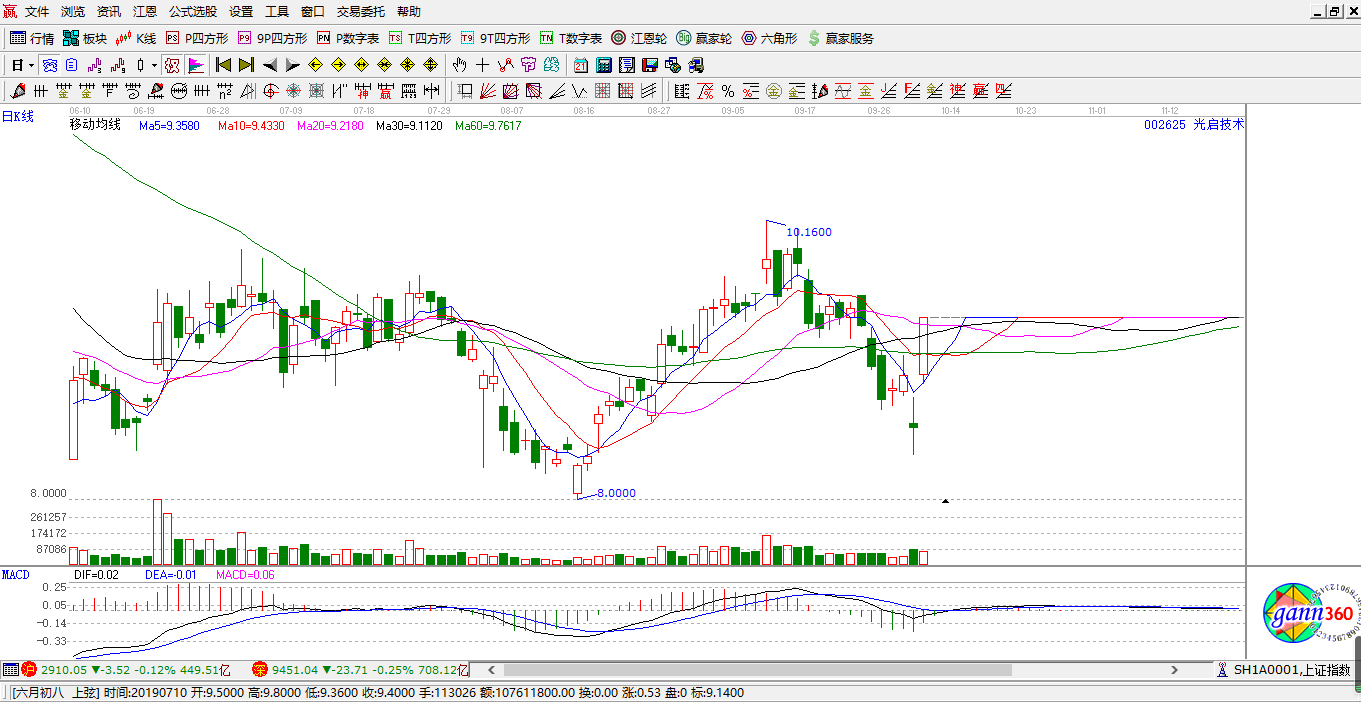Open the 9P四方形 tool
Viewport: 1361px width, 703px height.
(272, 38)
